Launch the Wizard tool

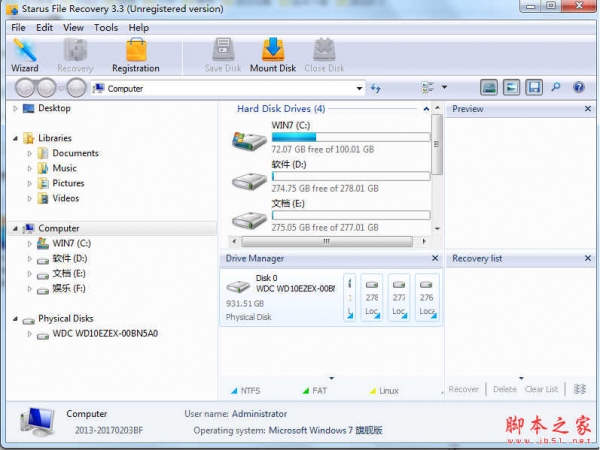pos(24,55)
